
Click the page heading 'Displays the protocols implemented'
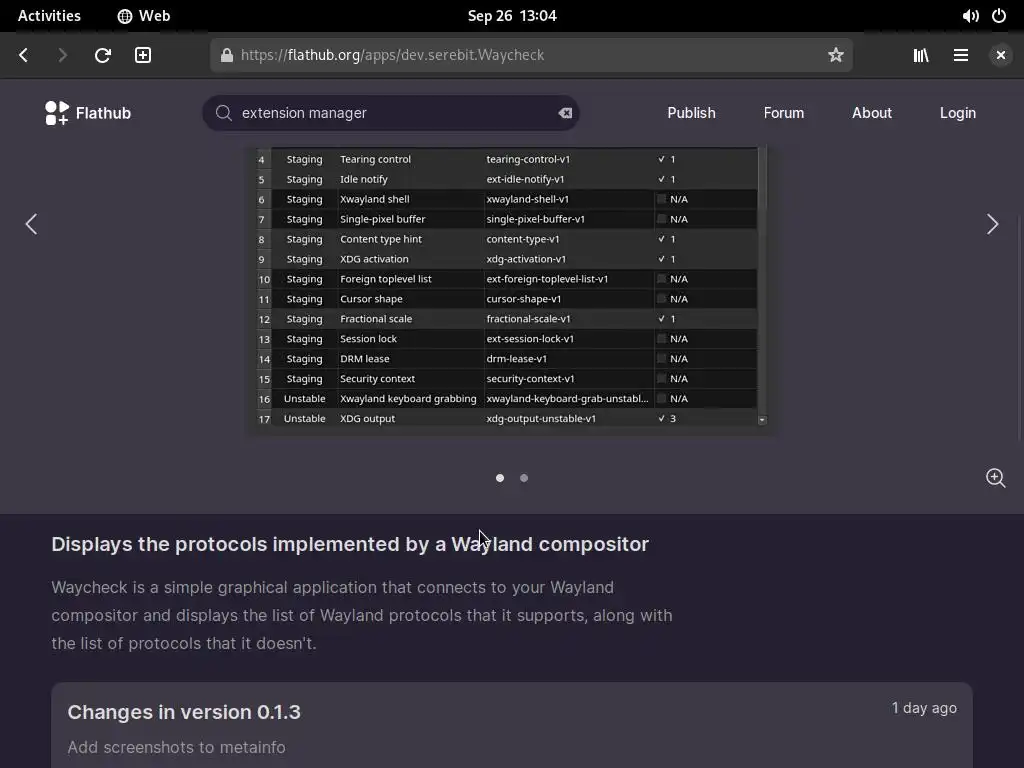pos(350,544)
